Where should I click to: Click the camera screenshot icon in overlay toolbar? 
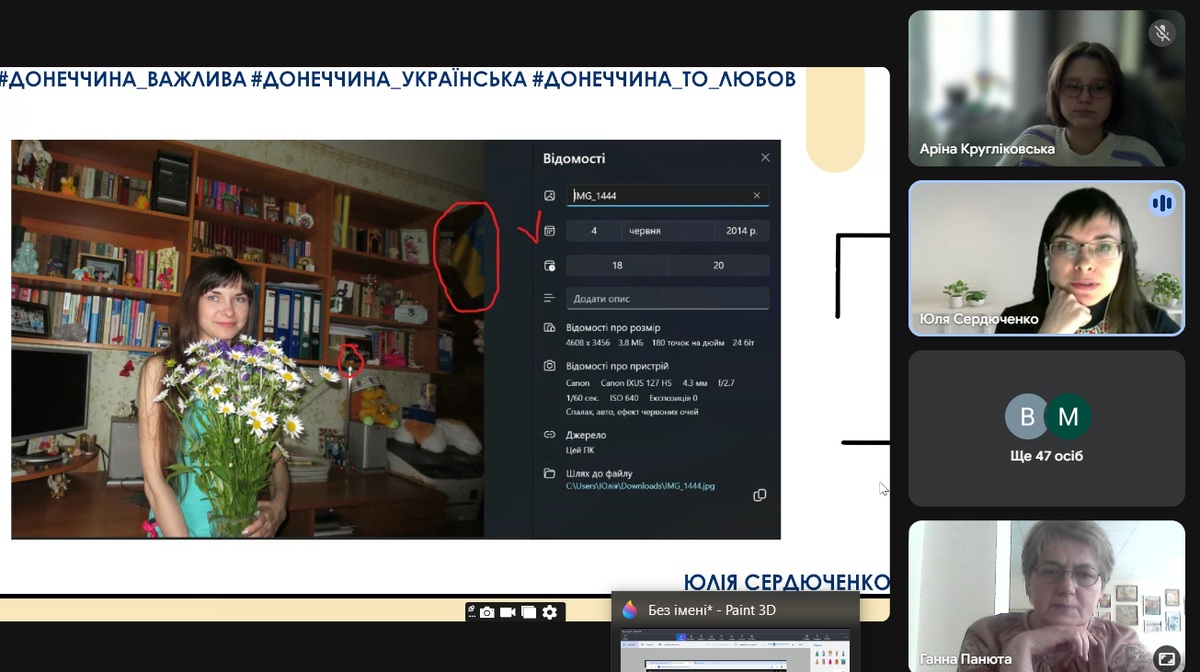487,612
